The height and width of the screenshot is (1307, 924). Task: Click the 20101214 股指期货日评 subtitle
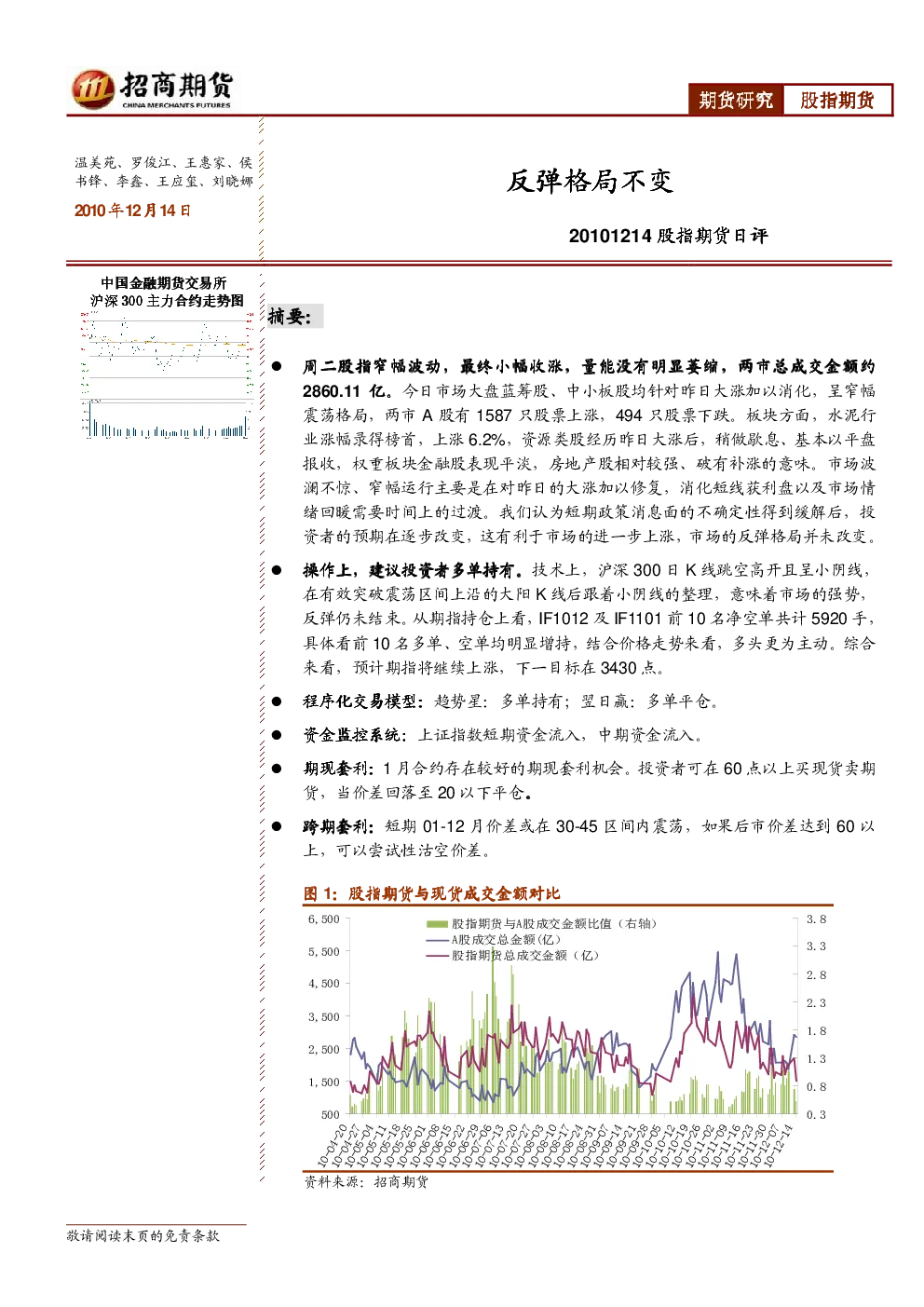click(669, 236)
